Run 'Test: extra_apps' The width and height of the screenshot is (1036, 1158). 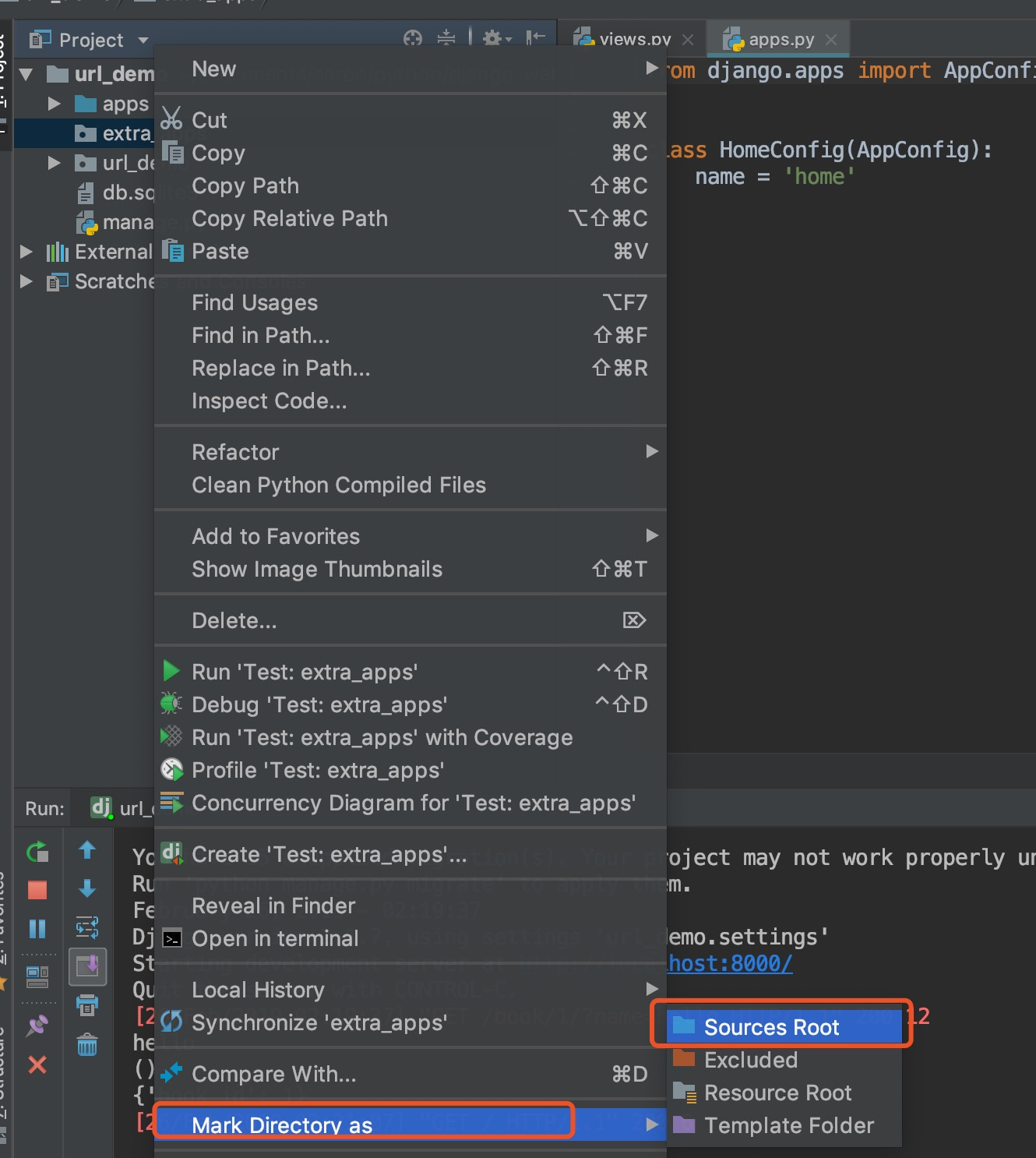(411, 672)
